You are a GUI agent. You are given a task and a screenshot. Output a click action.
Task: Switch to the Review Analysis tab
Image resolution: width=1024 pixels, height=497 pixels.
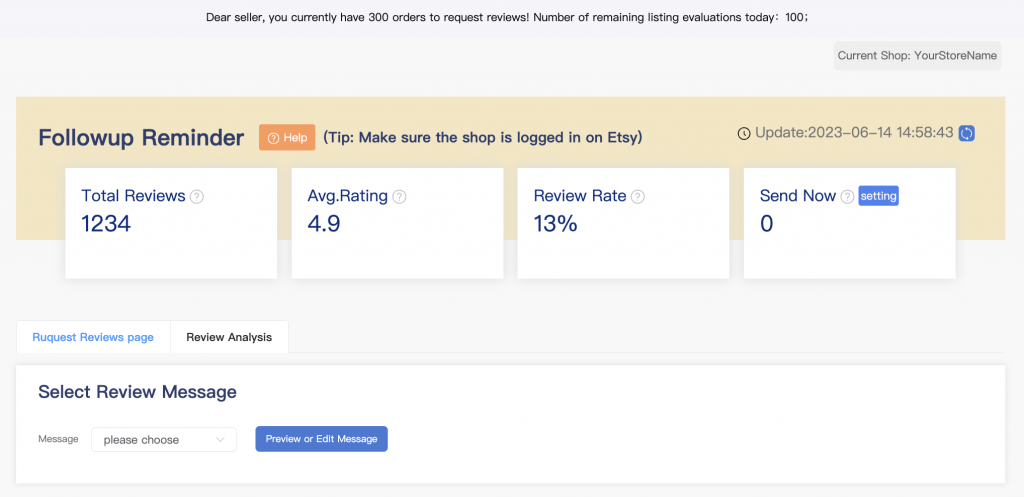[x=229, y=337]
